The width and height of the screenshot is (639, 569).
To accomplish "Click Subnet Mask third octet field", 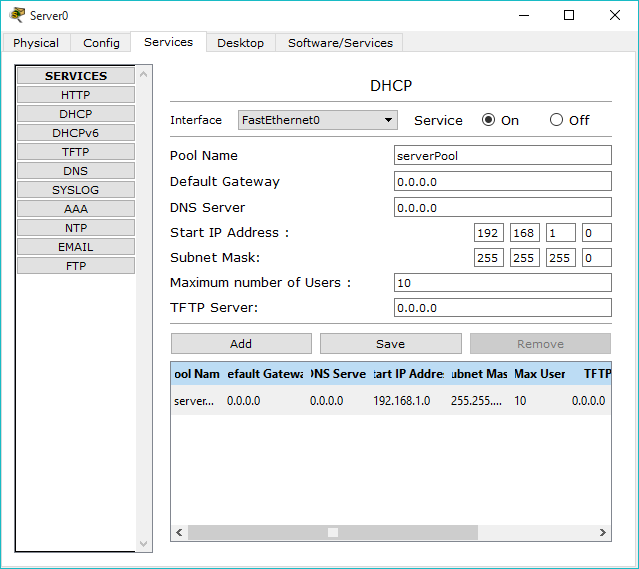I will pos(561,258).
